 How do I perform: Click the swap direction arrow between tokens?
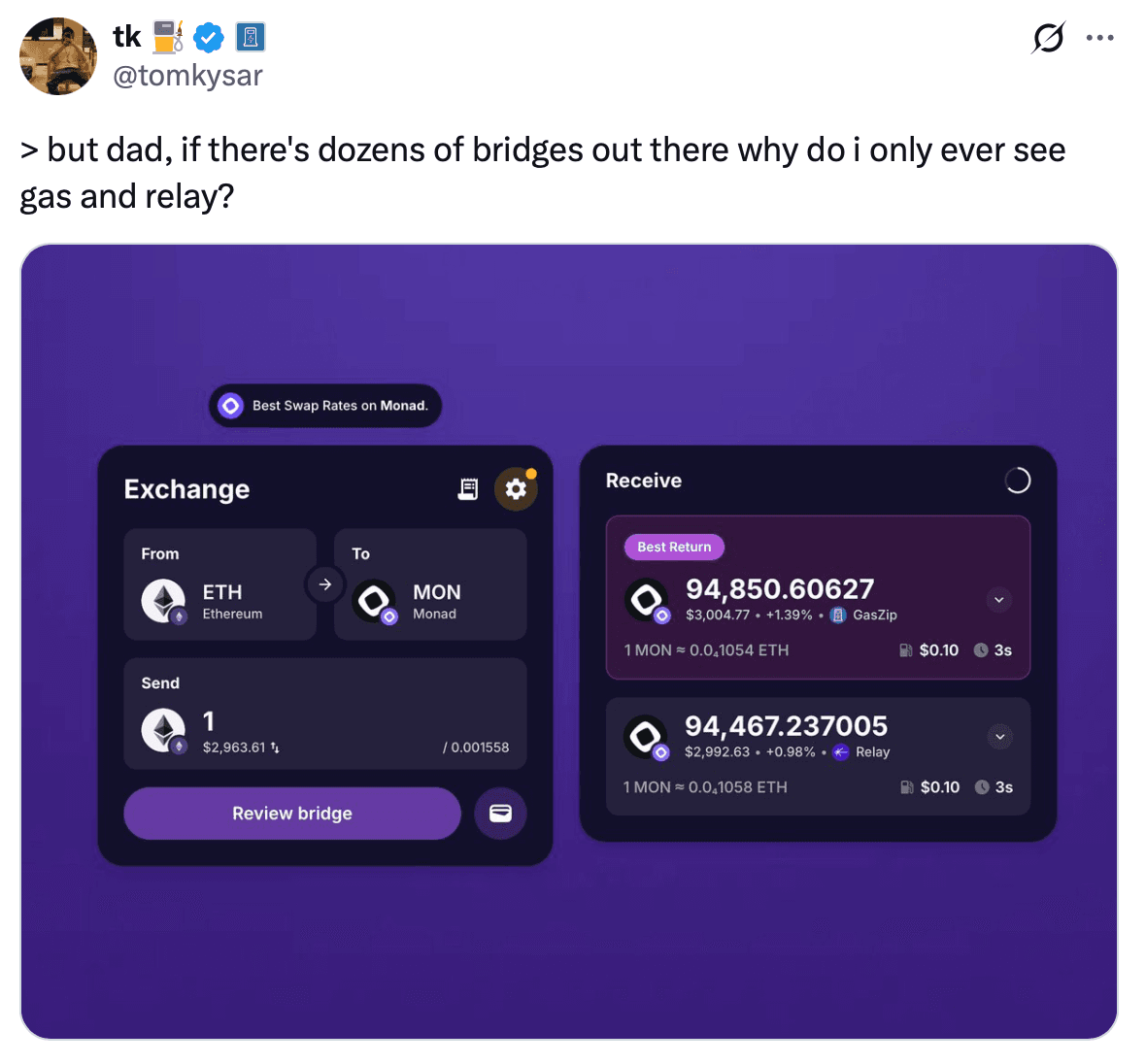point(325,584)
